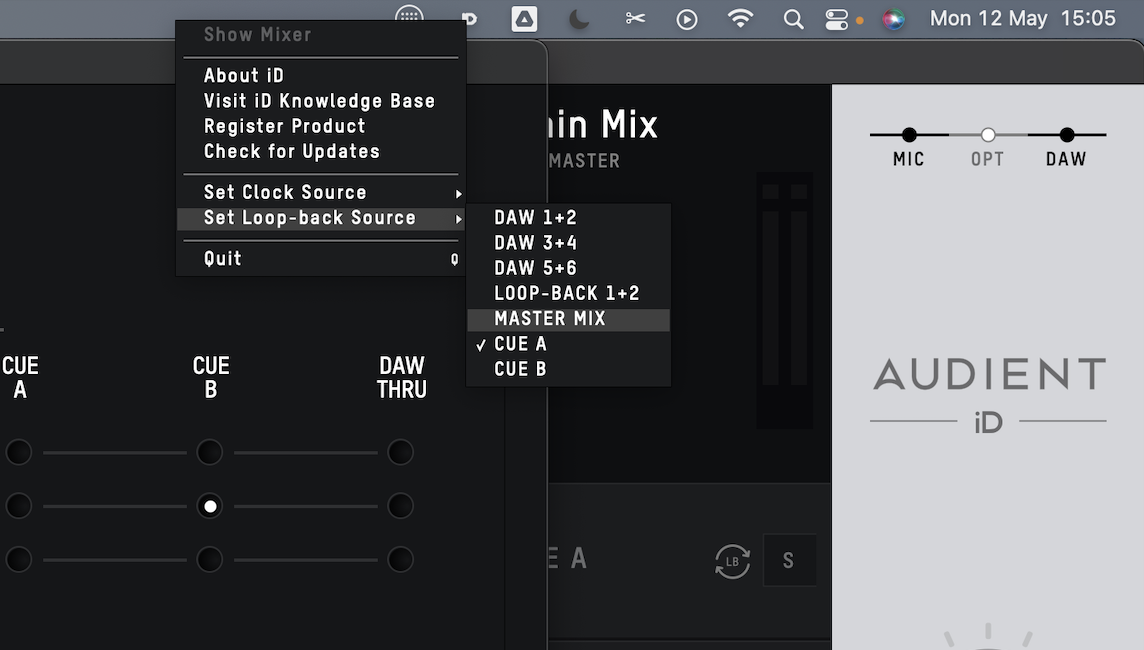Choose MASTER MIX as loop-back source
This screenshot has width=1144, height=650.
coord(568,319)
